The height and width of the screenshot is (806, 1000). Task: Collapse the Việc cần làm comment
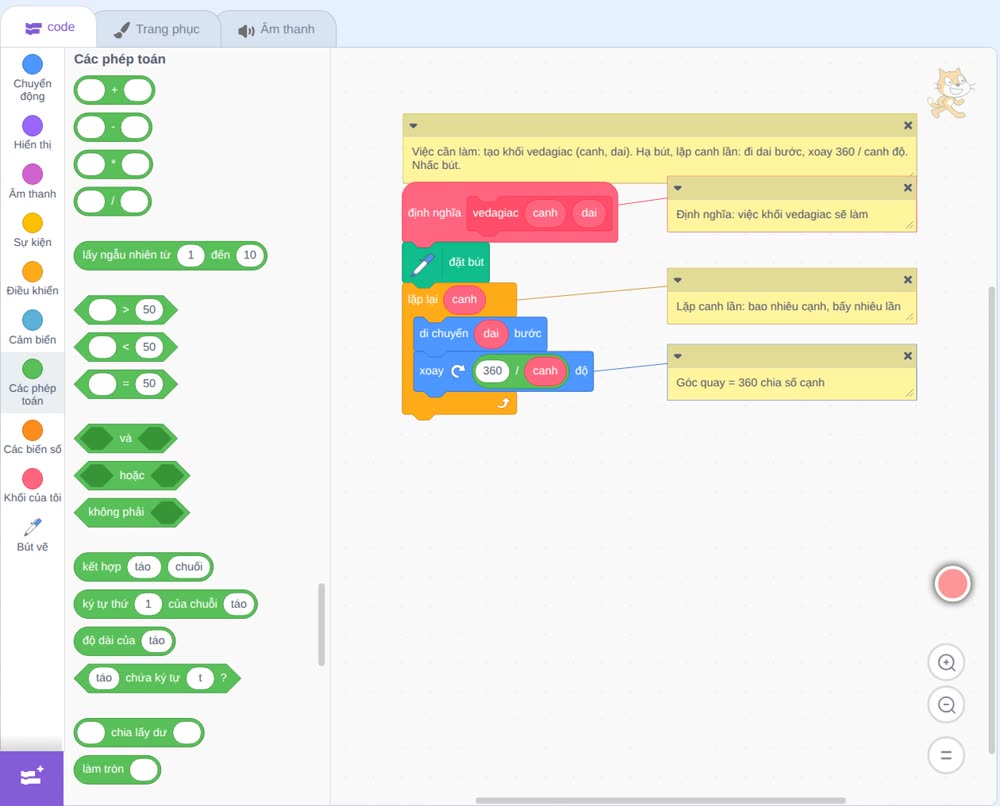click(x=413, y=126)
